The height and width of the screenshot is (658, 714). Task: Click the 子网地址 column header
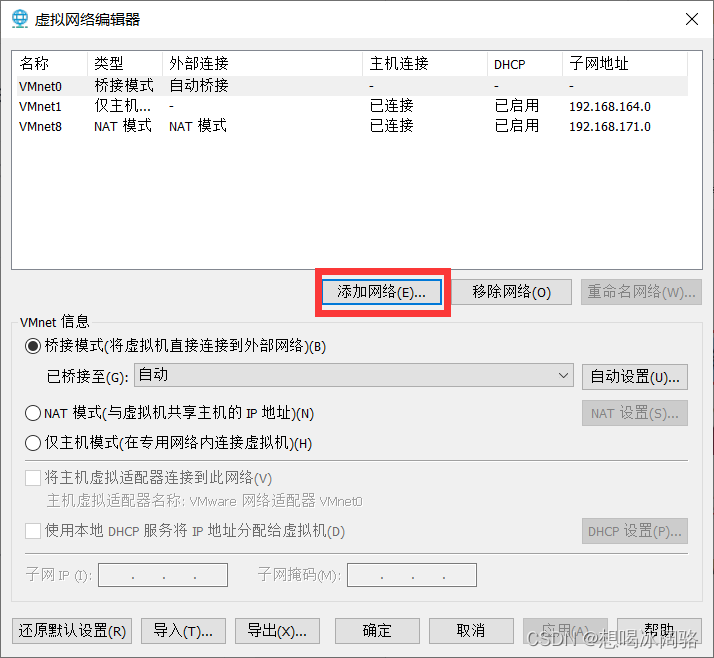pyautogui.click(x=625, y=64)
